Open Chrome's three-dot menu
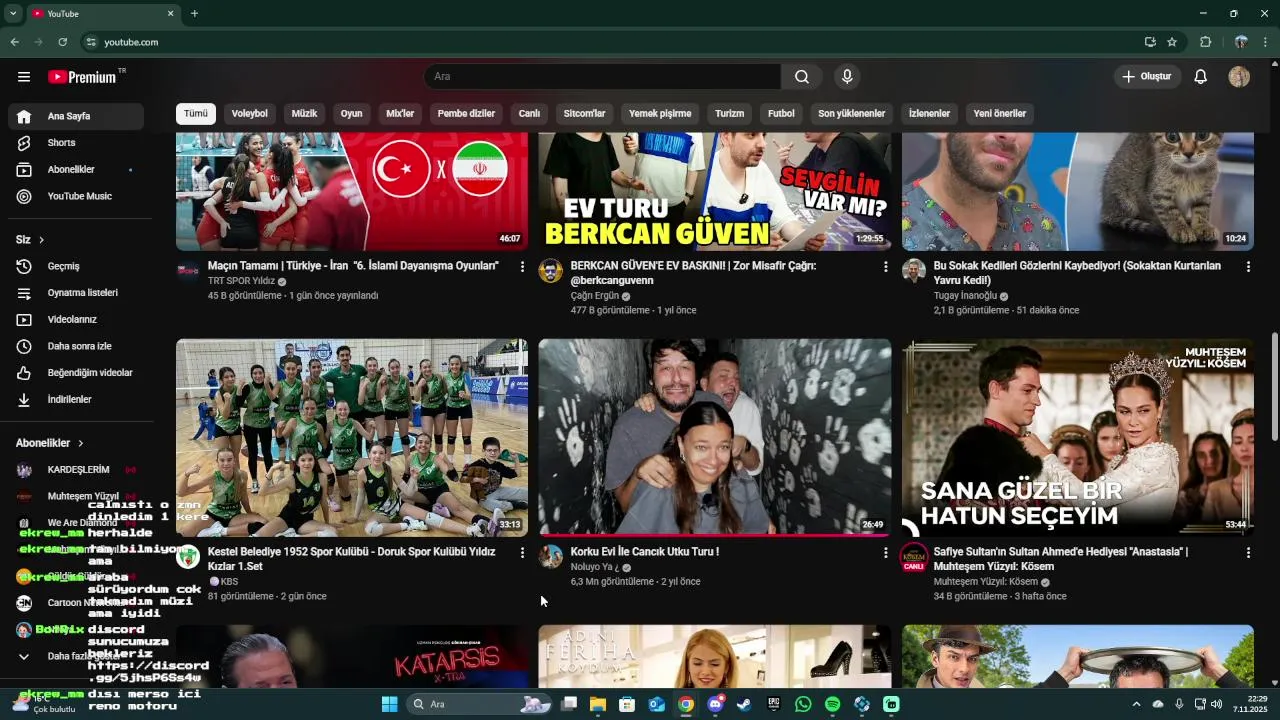This screenshot has width=1280, height=720. (x=1266, y=42)
